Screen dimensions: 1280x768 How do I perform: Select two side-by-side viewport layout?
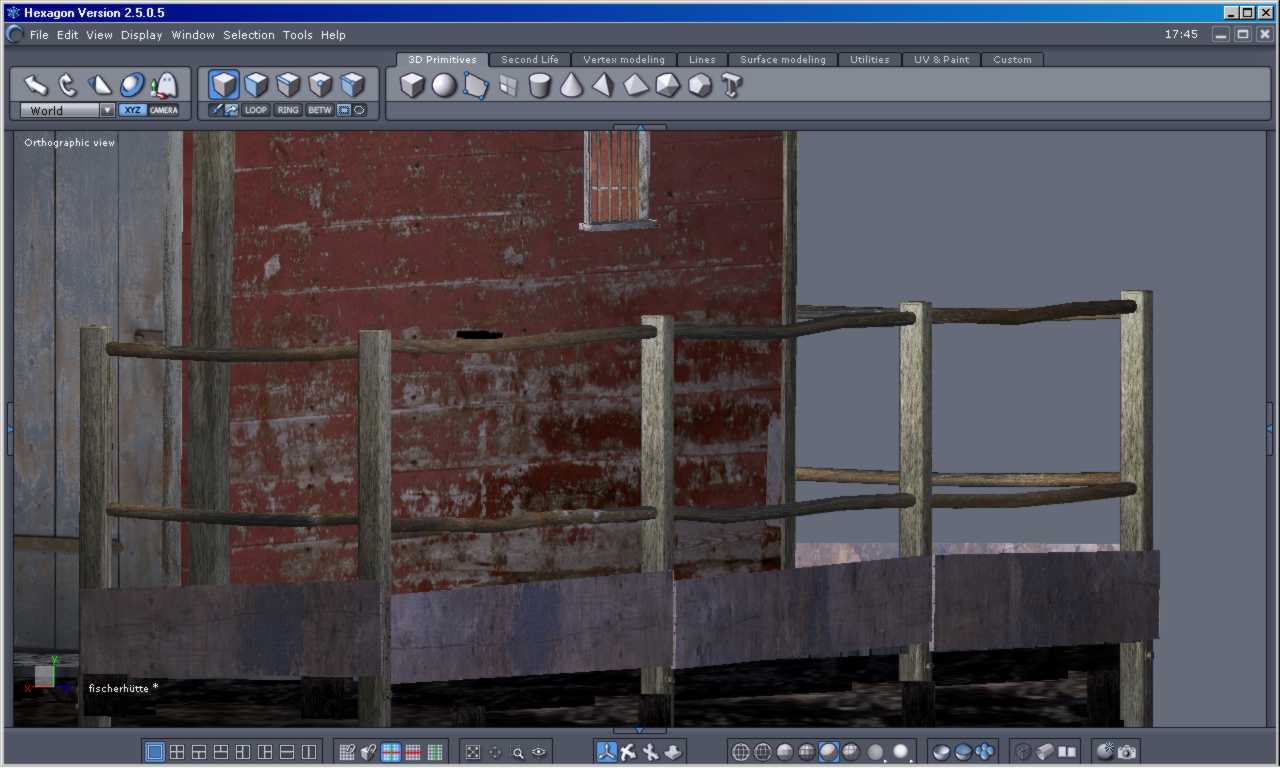click(309, 752)
